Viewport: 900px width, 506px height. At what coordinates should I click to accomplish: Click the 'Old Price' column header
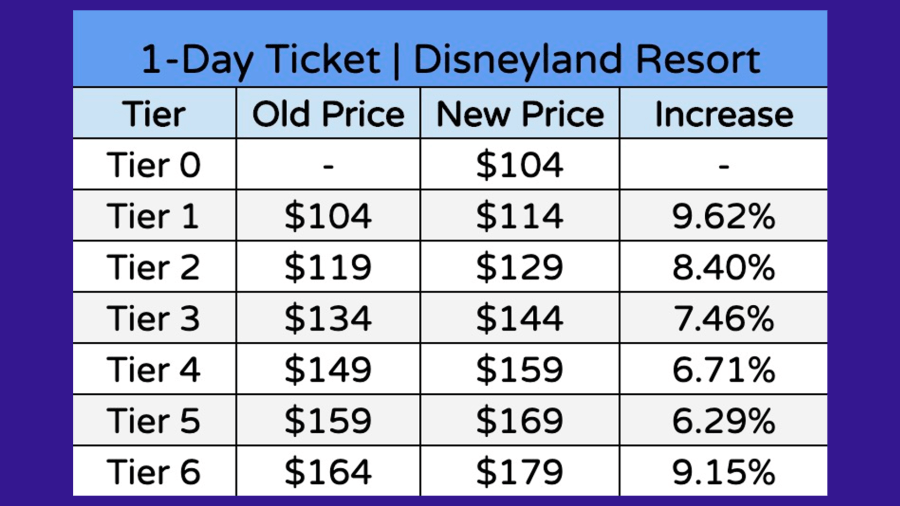[328, 114]
